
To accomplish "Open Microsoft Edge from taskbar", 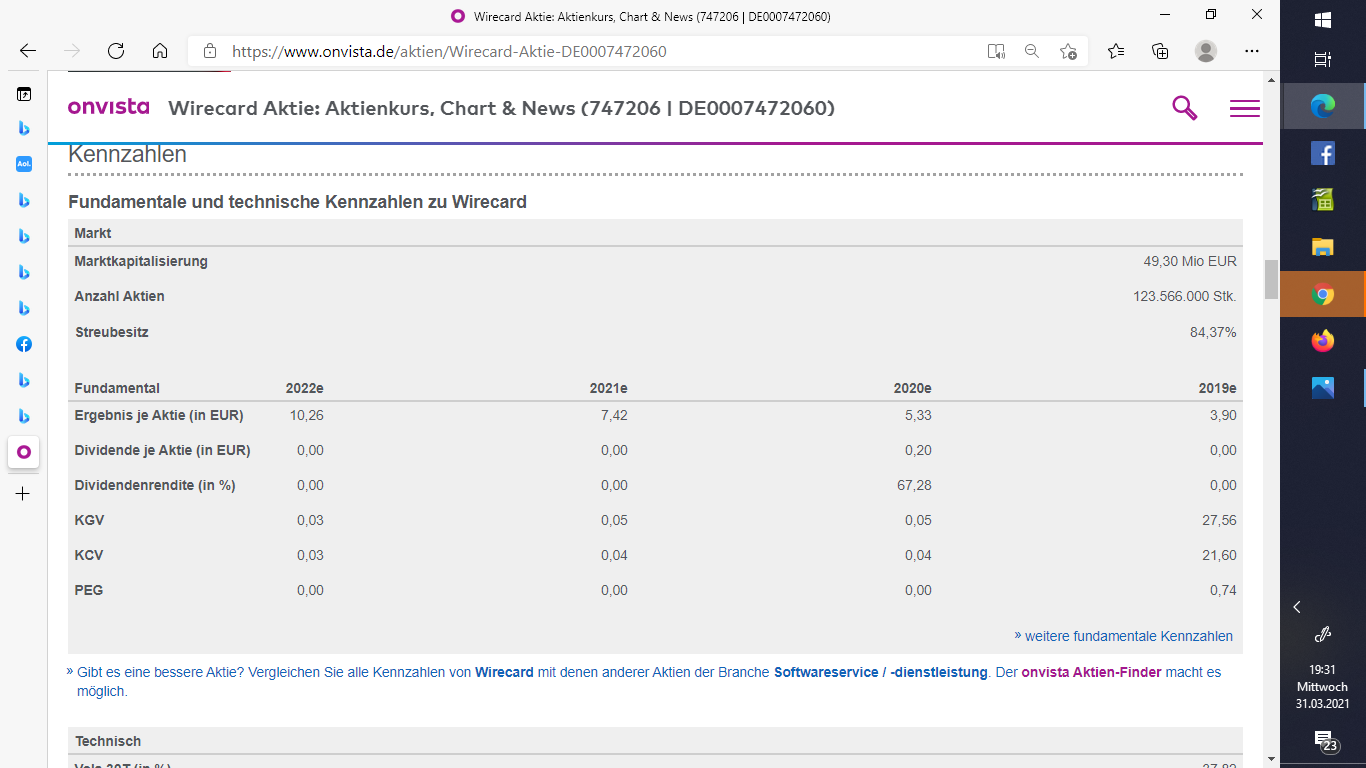I will pos(1323,105).
